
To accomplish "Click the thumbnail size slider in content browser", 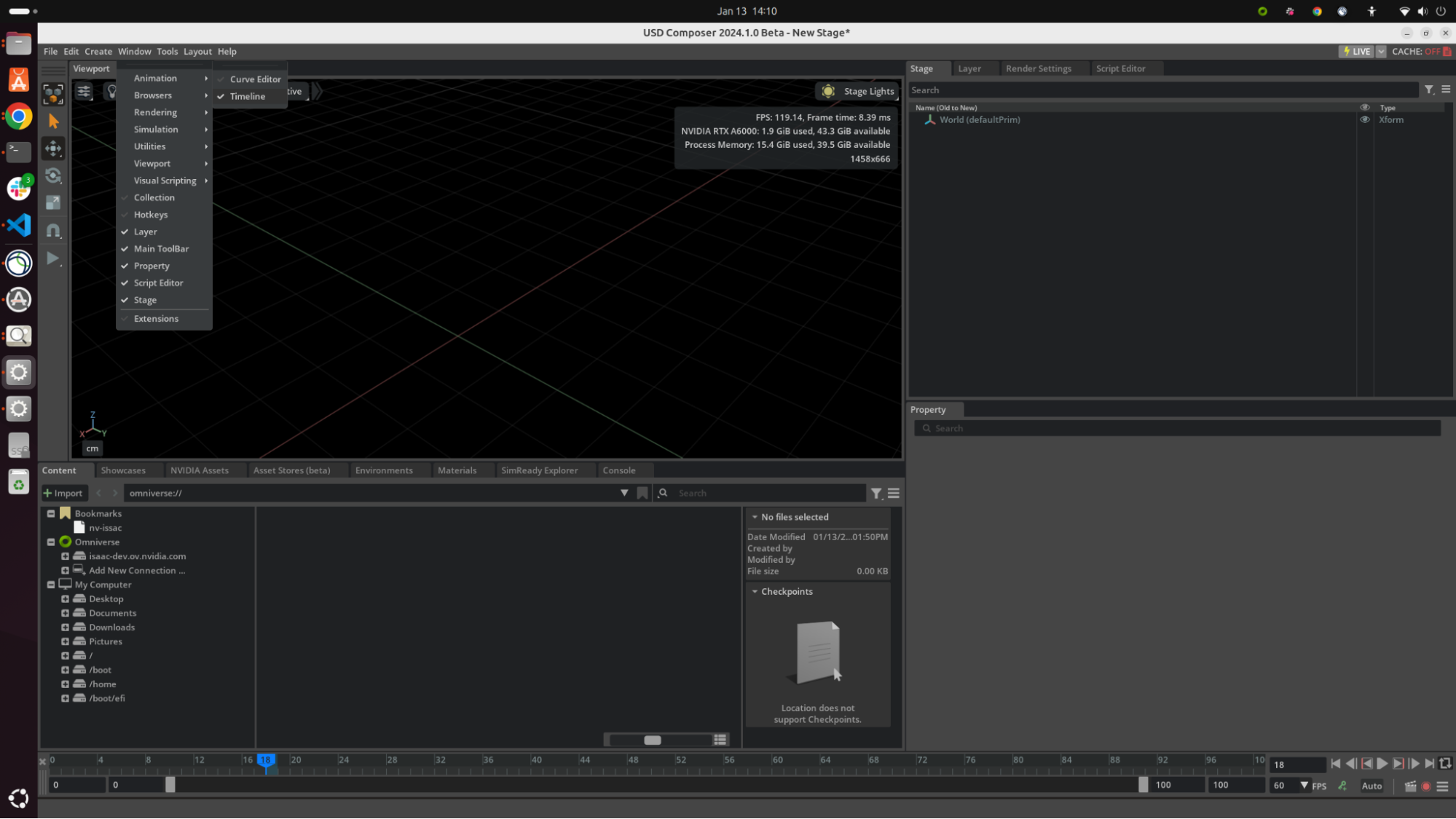I will (x=652, y=739).
